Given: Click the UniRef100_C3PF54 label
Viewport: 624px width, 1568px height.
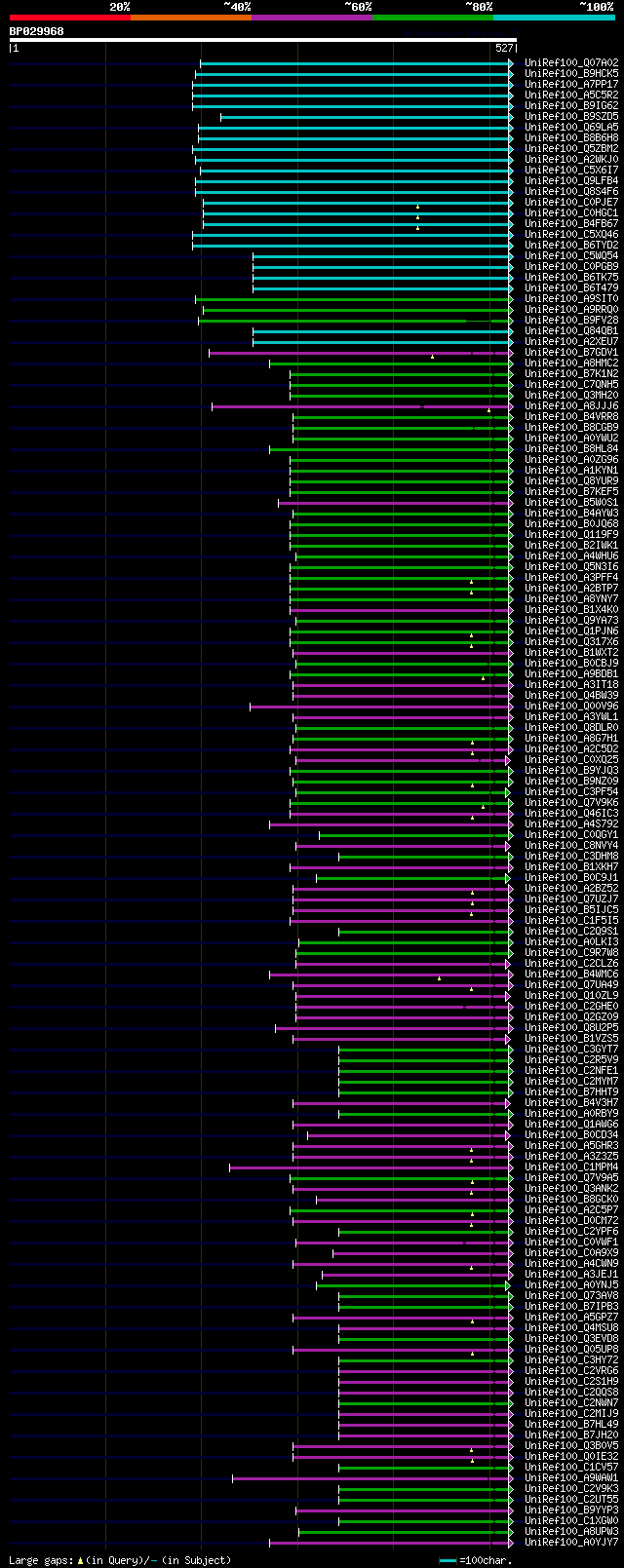Looking at the screenshot, I should pos(571,792).
